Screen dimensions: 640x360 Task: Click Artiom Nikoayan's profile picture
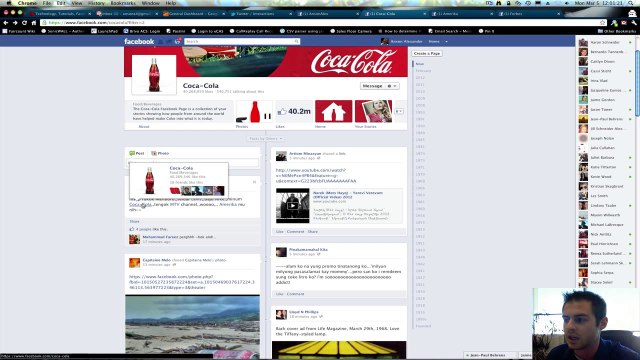pos(281,156)
